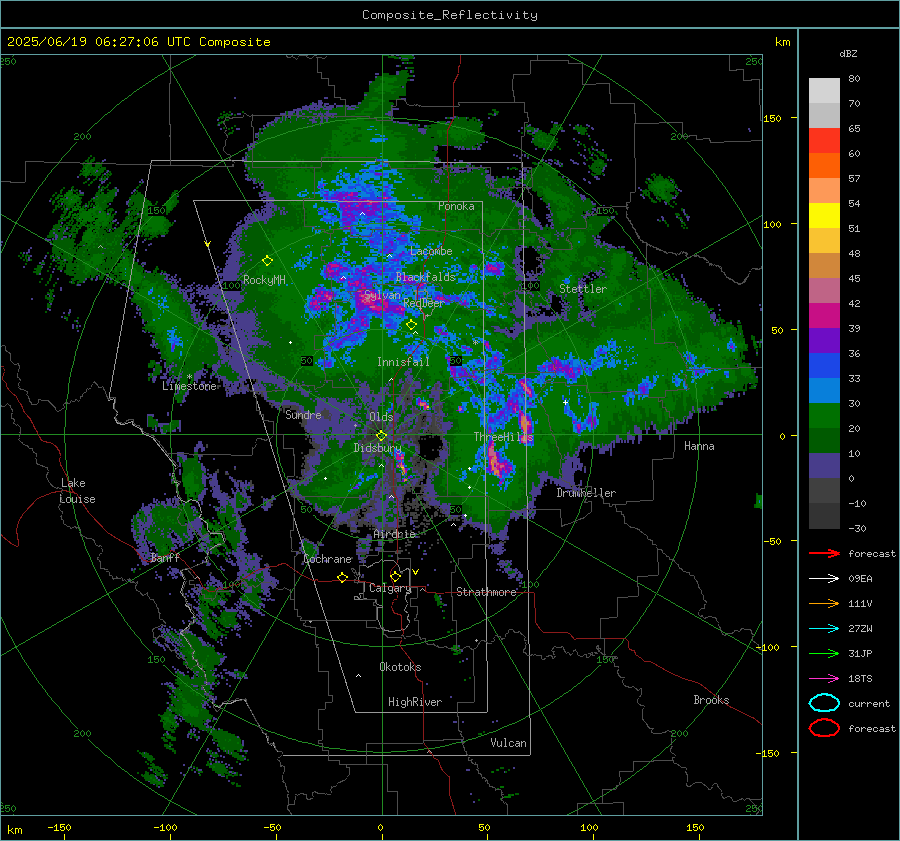The image size is (900, 841).
Task: Click the Vulcan city label
Action: point(509,743)
